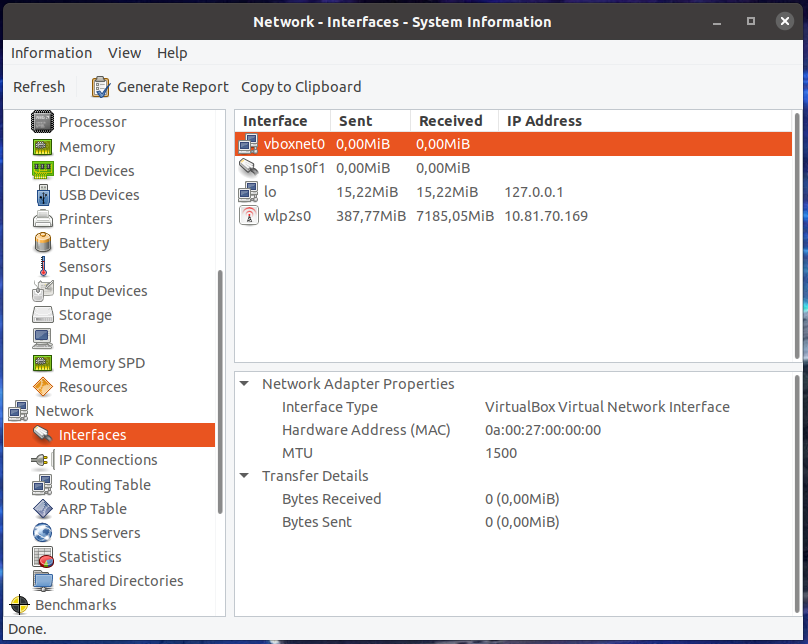Click the sidebar vertical scrollbar
Viewport: 808px width, 644px height.
pyautogui.click(x=221, y=390)
